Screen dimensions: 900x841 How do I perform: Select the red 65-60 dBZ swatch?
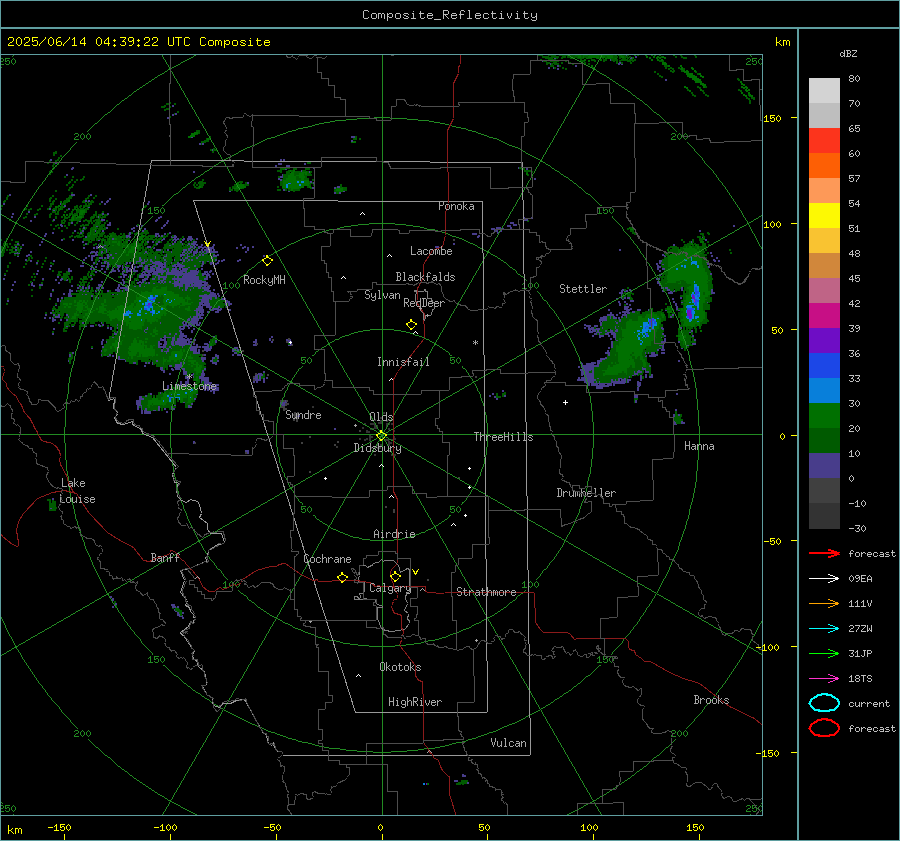pyautogui.click(x=824, y=141)
